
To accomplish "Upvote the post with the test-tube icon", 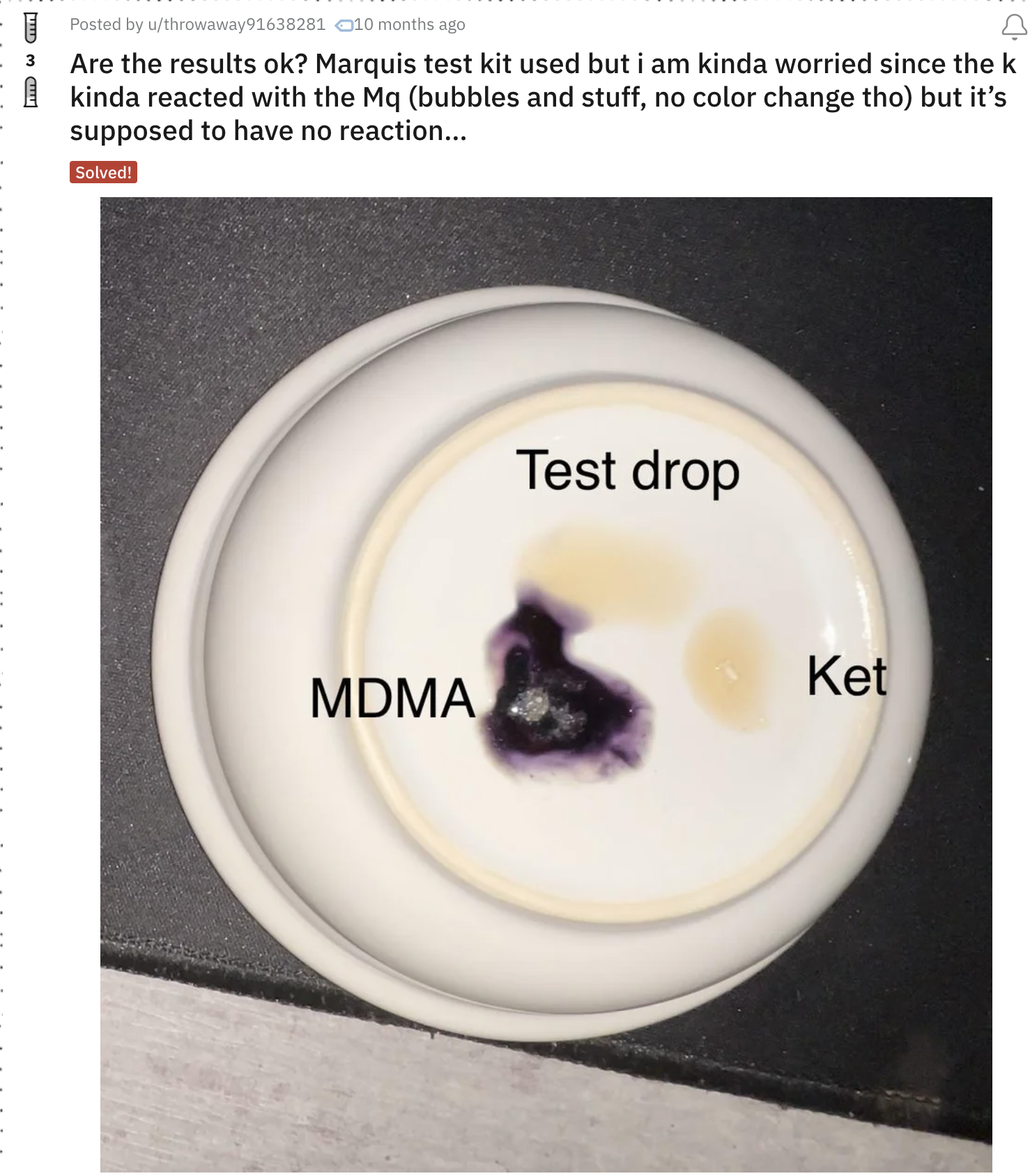I will coord(31,28).
